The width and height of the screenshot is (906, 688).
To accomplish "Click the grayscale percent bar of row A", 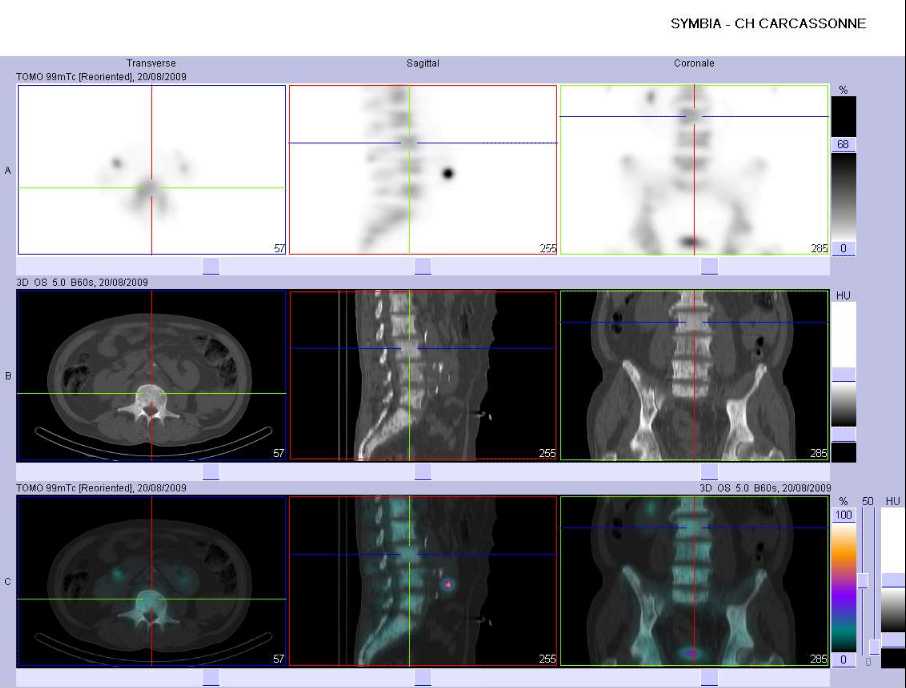I will click(x=843, y=197).
